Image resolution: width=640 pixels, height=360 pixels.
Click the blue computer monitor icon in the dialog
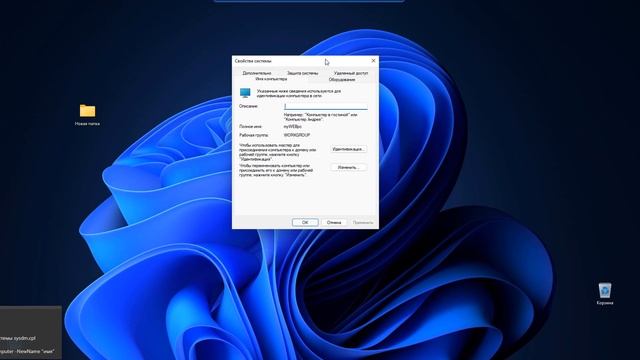[x=245, y=93]
